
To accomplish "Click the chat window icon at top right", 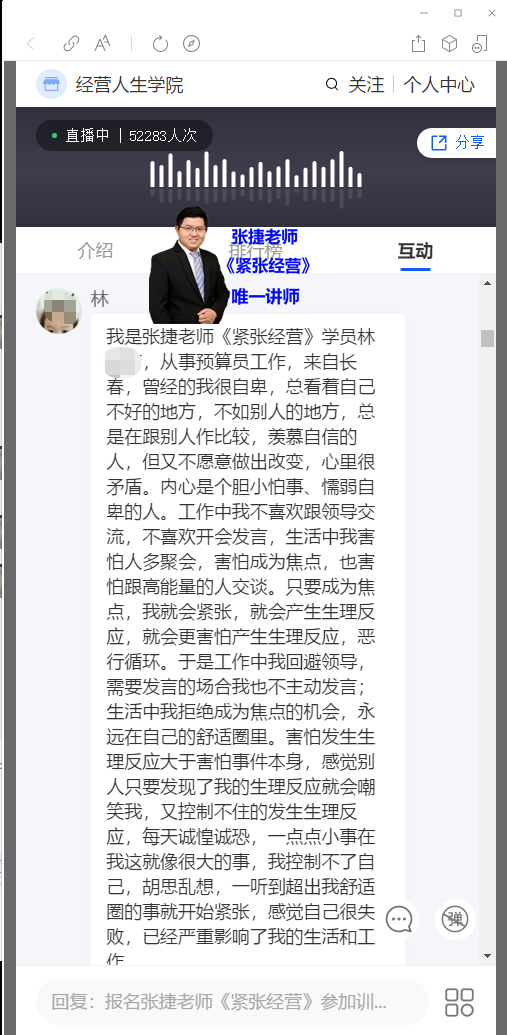I will pos(480,44).
